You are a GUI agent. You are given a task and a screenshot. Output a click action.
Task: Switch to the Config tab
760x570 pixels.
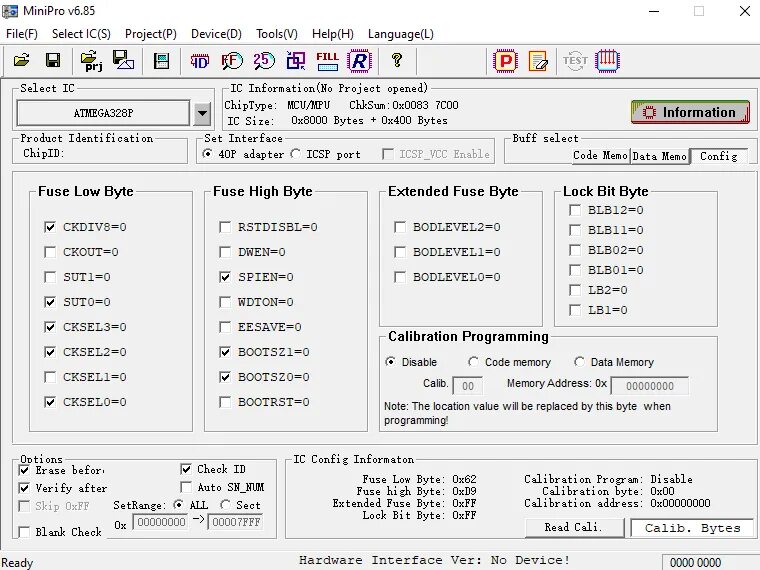[x=719, y=156]
